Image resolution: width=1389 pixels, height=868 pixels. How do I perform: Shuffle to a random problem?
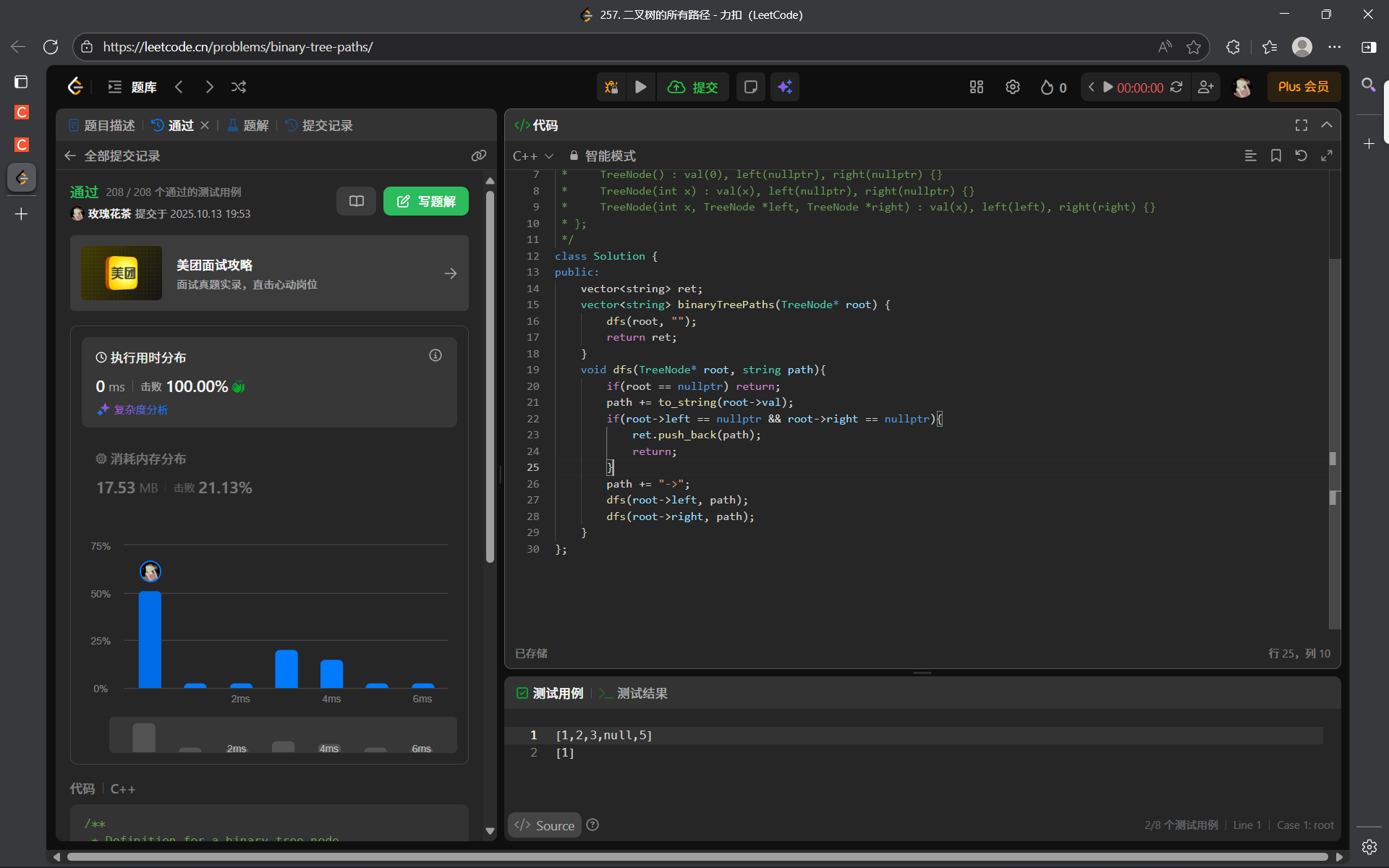pos(239,88)
